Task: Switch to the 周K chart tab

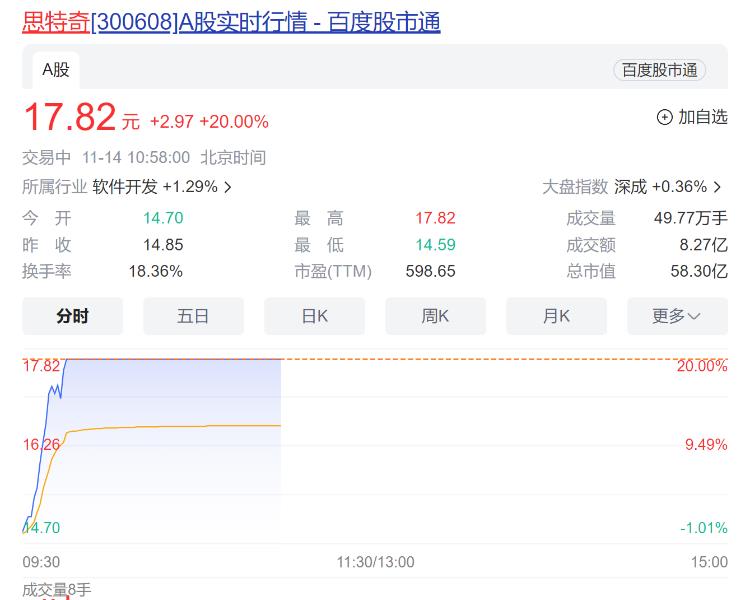Action: pyautogui.click(x=435, y=316)
